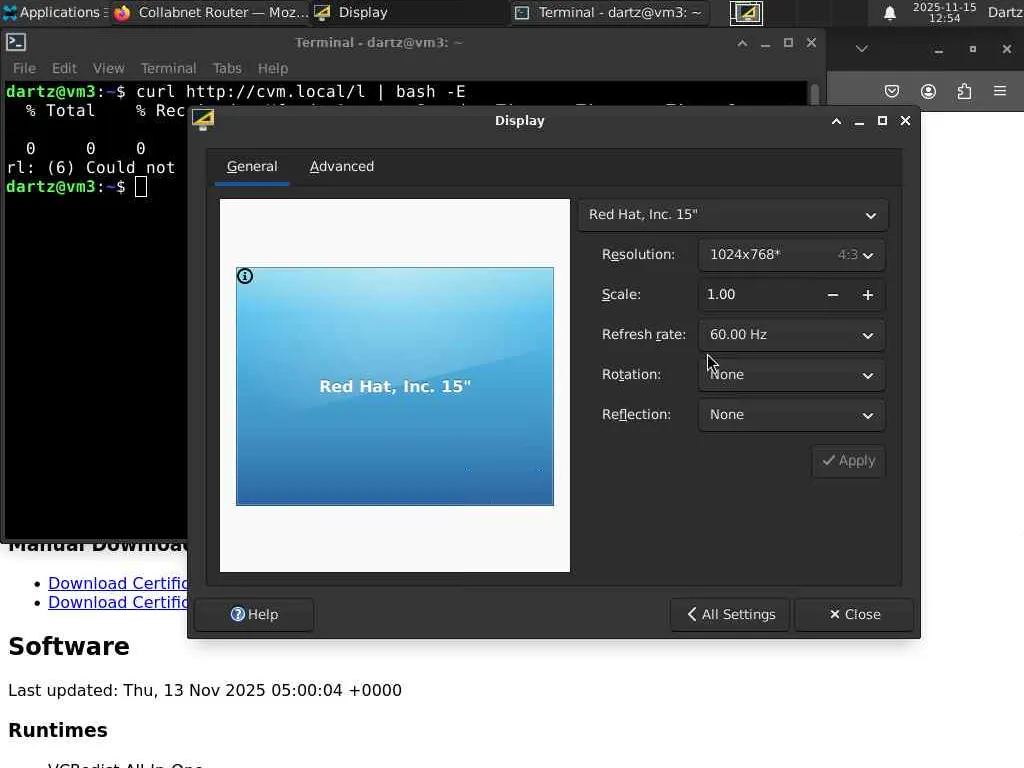Viewport: 1024px width, 768px height.
Task: Open the Red Hat, Inc. 15" monitor dropdown
Action: [733, 215]
